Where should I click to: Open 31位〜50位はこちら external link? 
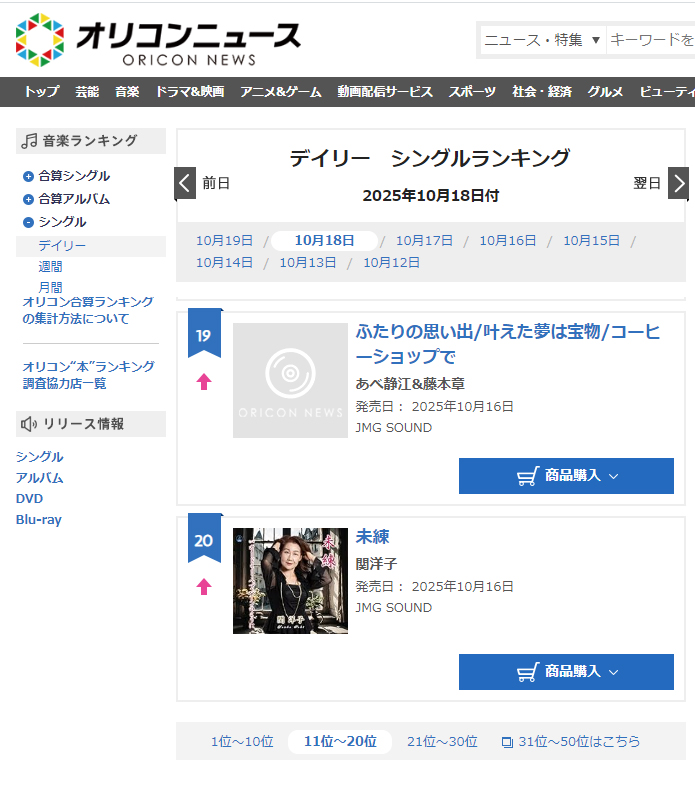click(x=570, y=742)
